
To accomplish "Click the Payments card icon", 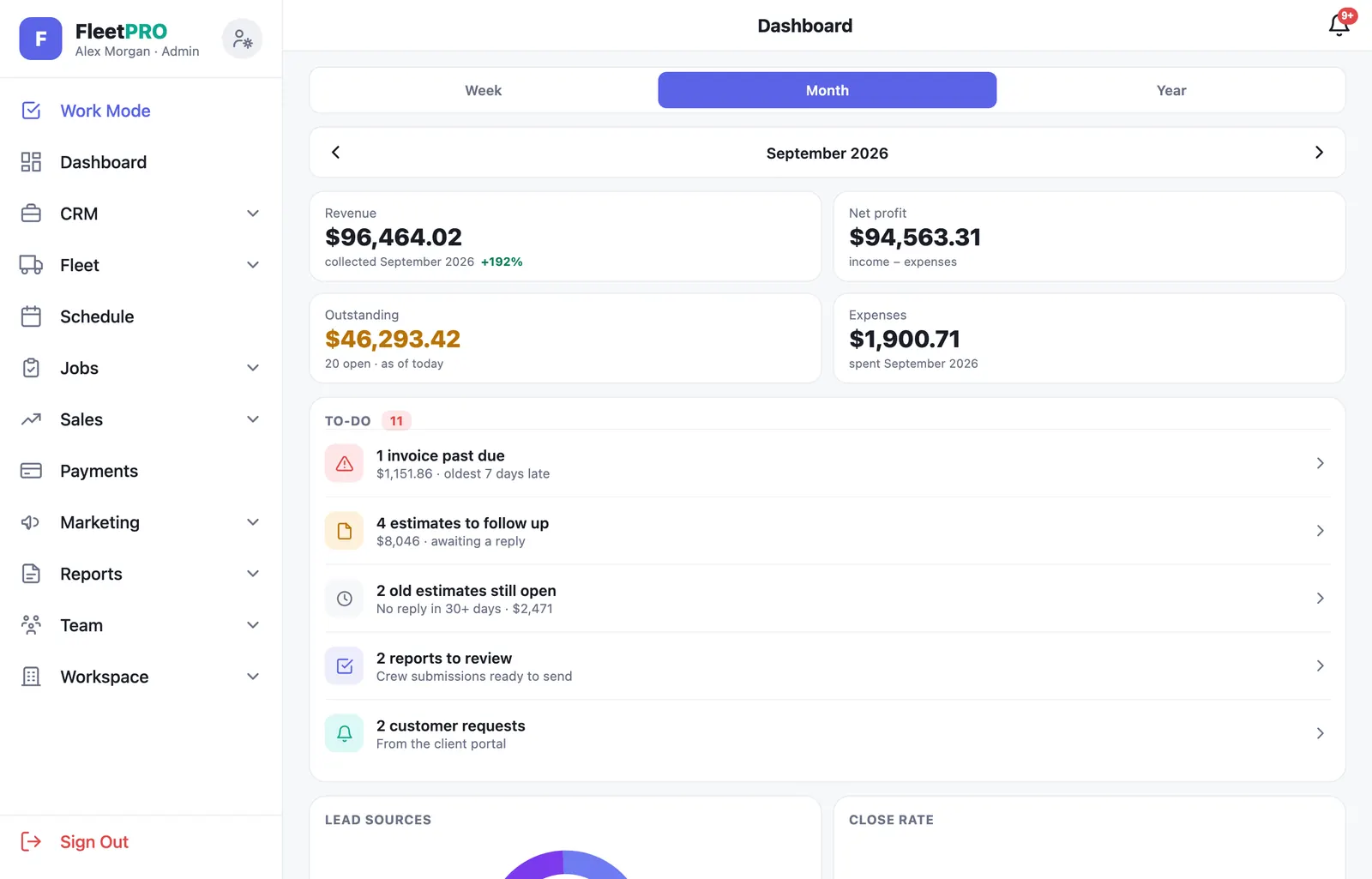I will tap(31, 471).
